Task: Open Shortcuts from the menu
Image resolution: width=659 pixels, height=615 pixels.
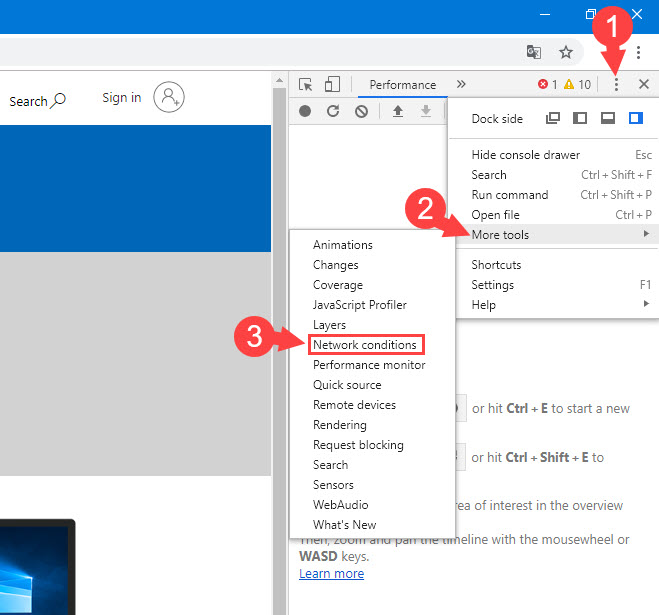Action: click(x=557, y=264)
